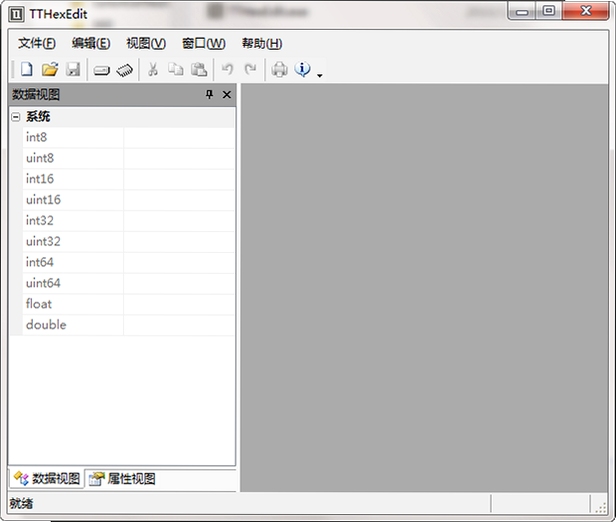Viewport: 616px width, 522px height.
Task: Click the 系统 group header text
Action: 38,117
